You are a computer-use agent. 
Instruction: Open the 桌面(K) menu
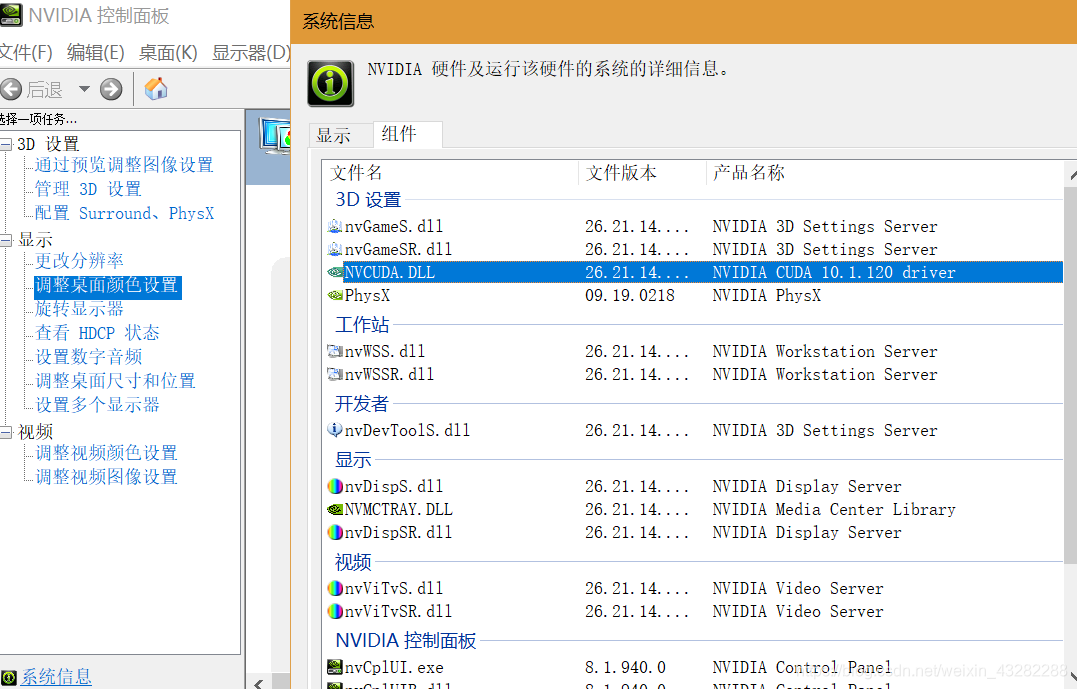[x=168, y=53]
